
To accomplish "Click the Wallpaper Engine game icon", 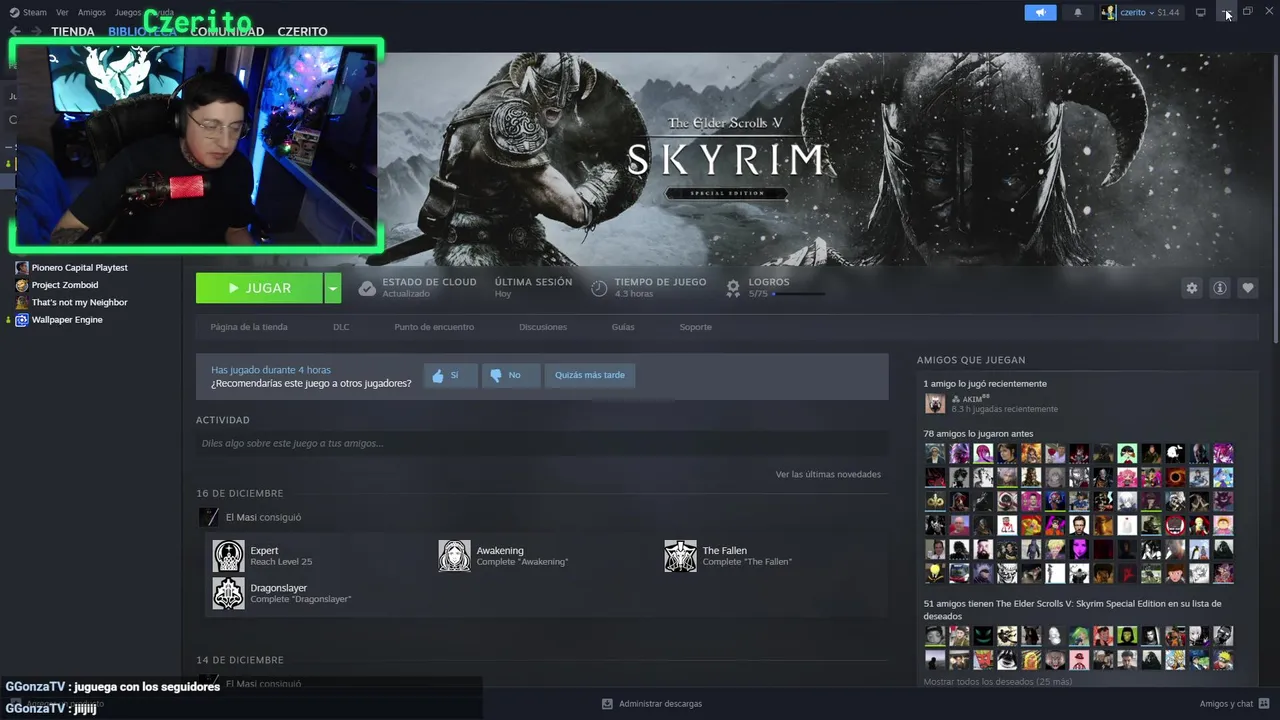I will [21, 320].
